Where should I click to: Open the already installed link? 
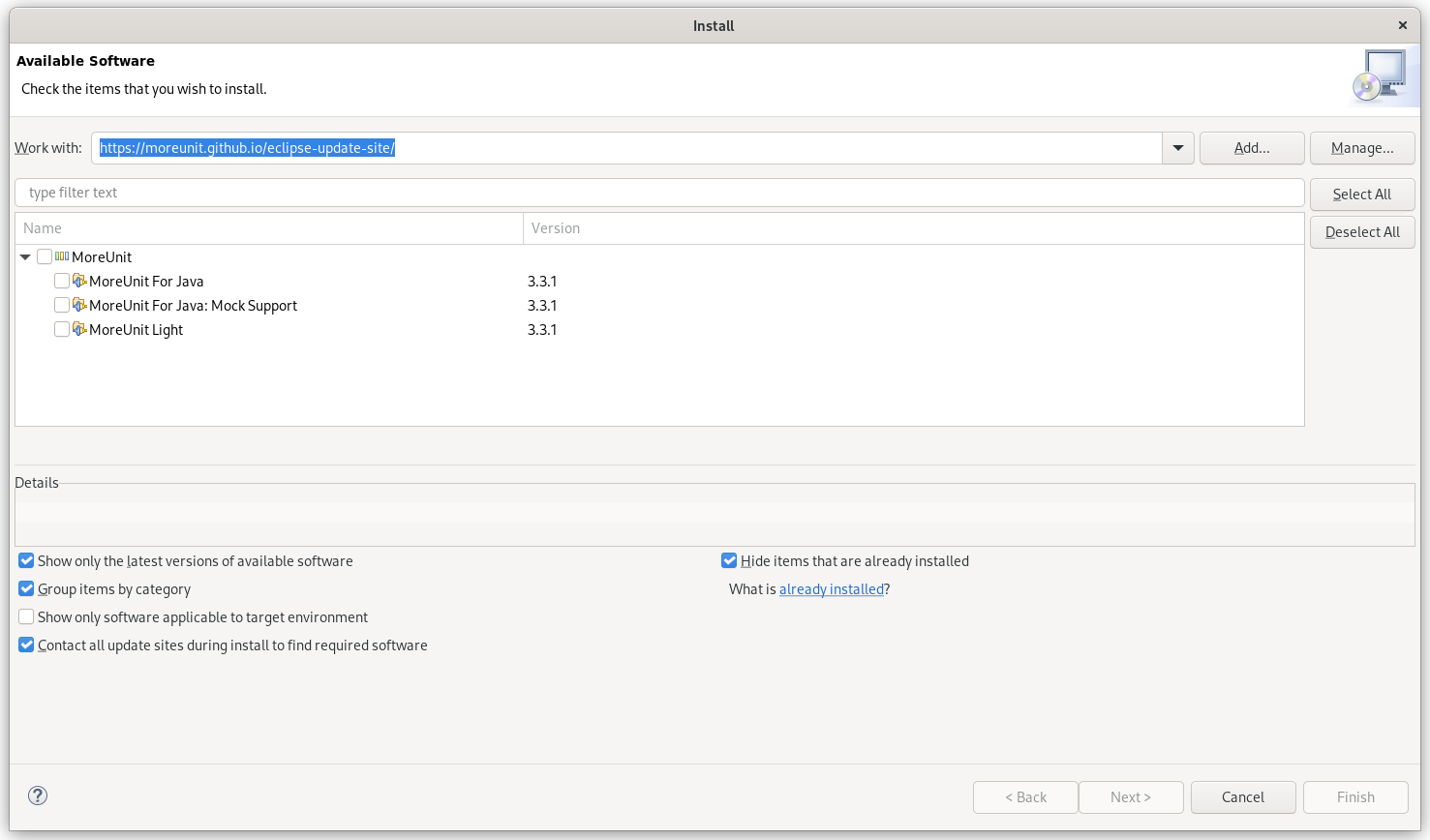tap(832, 588)
